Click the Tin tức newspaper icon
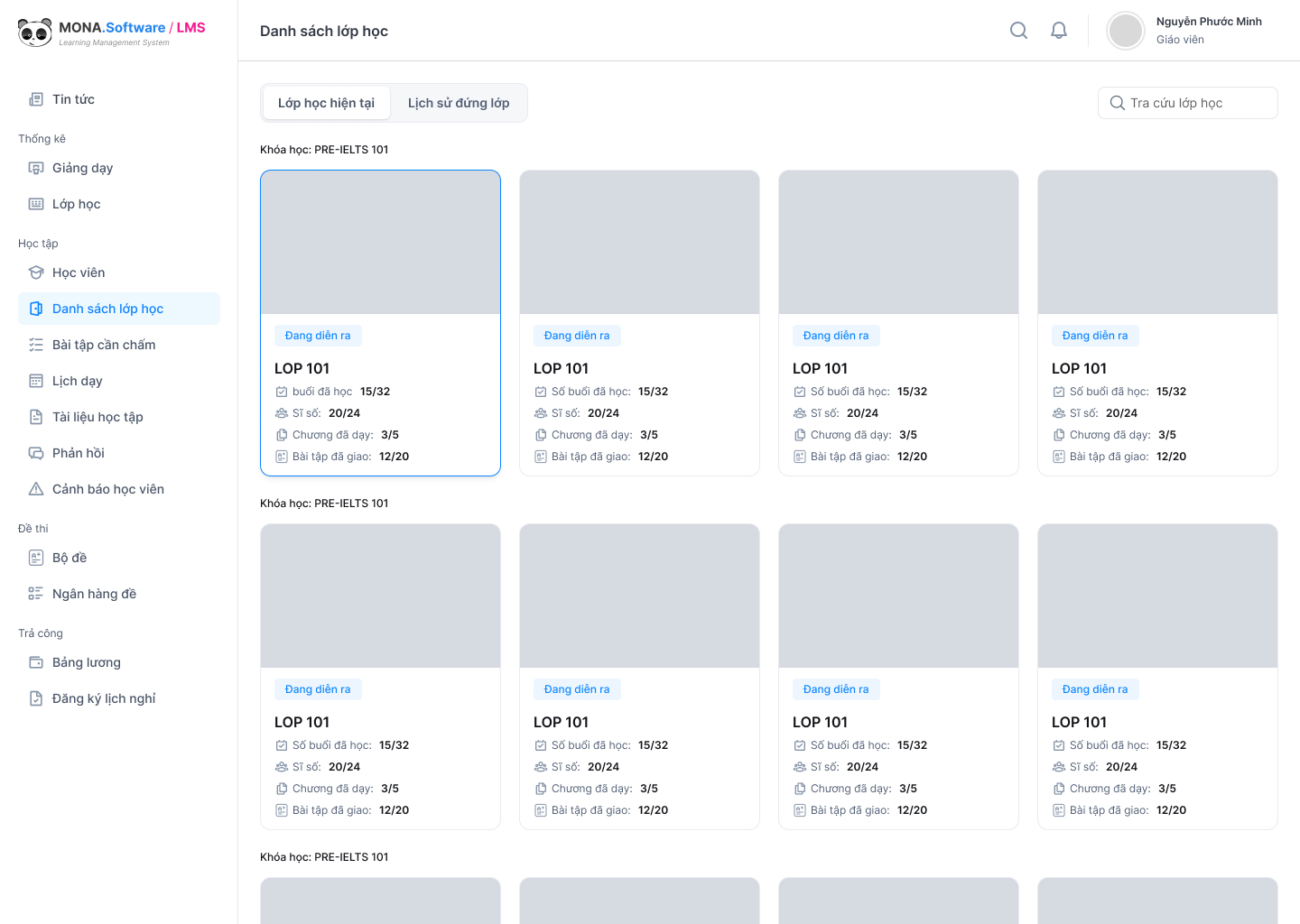 pyautogui.click(x=36, y=99)
